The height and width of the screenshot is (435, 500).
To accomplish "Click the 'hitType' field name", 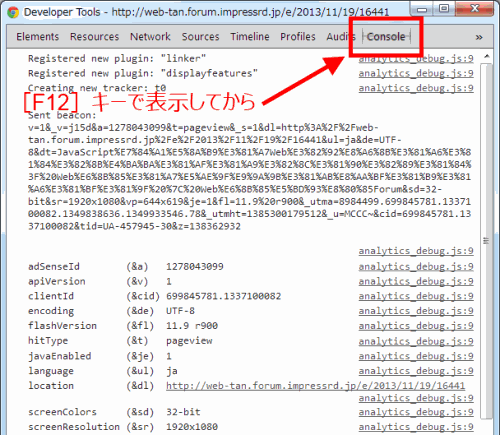I will [48, 341].
